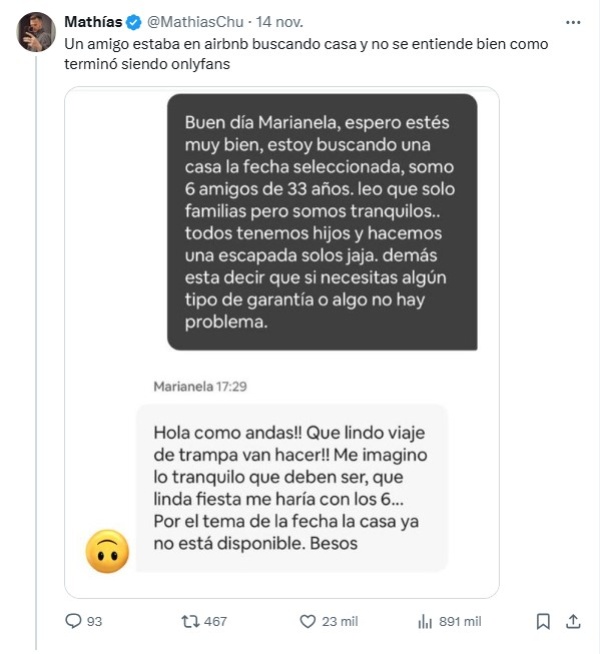
Task: Open the @MathiasChu handle link
Action: [195, 22]
